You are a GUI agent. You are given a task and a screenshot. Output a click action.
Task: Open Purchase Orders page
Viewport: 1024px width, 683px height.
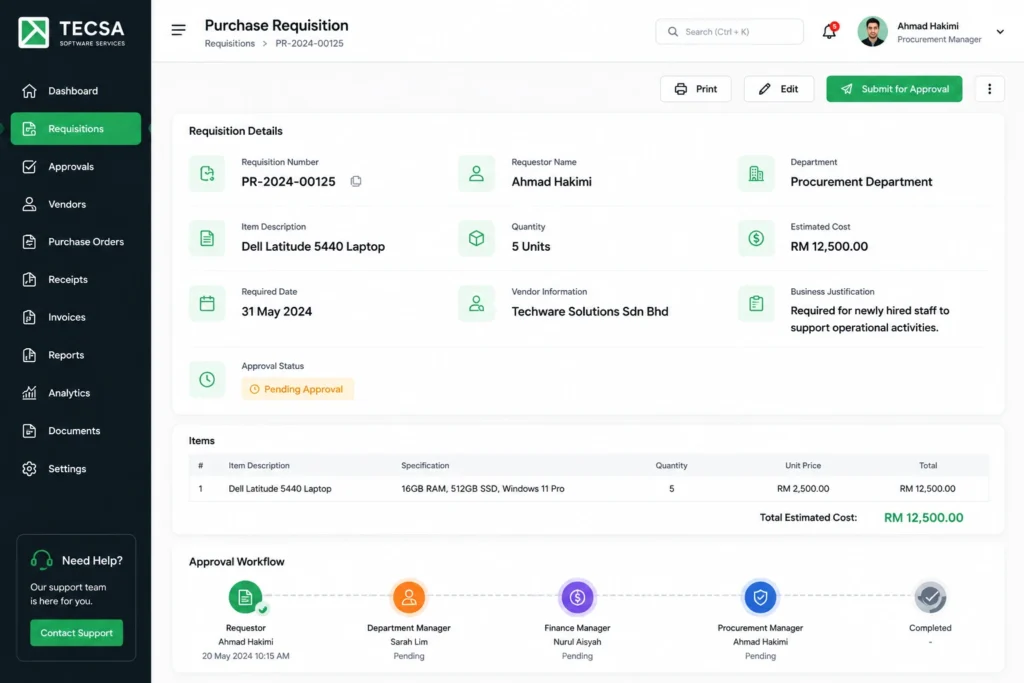[x=76, y=242]
